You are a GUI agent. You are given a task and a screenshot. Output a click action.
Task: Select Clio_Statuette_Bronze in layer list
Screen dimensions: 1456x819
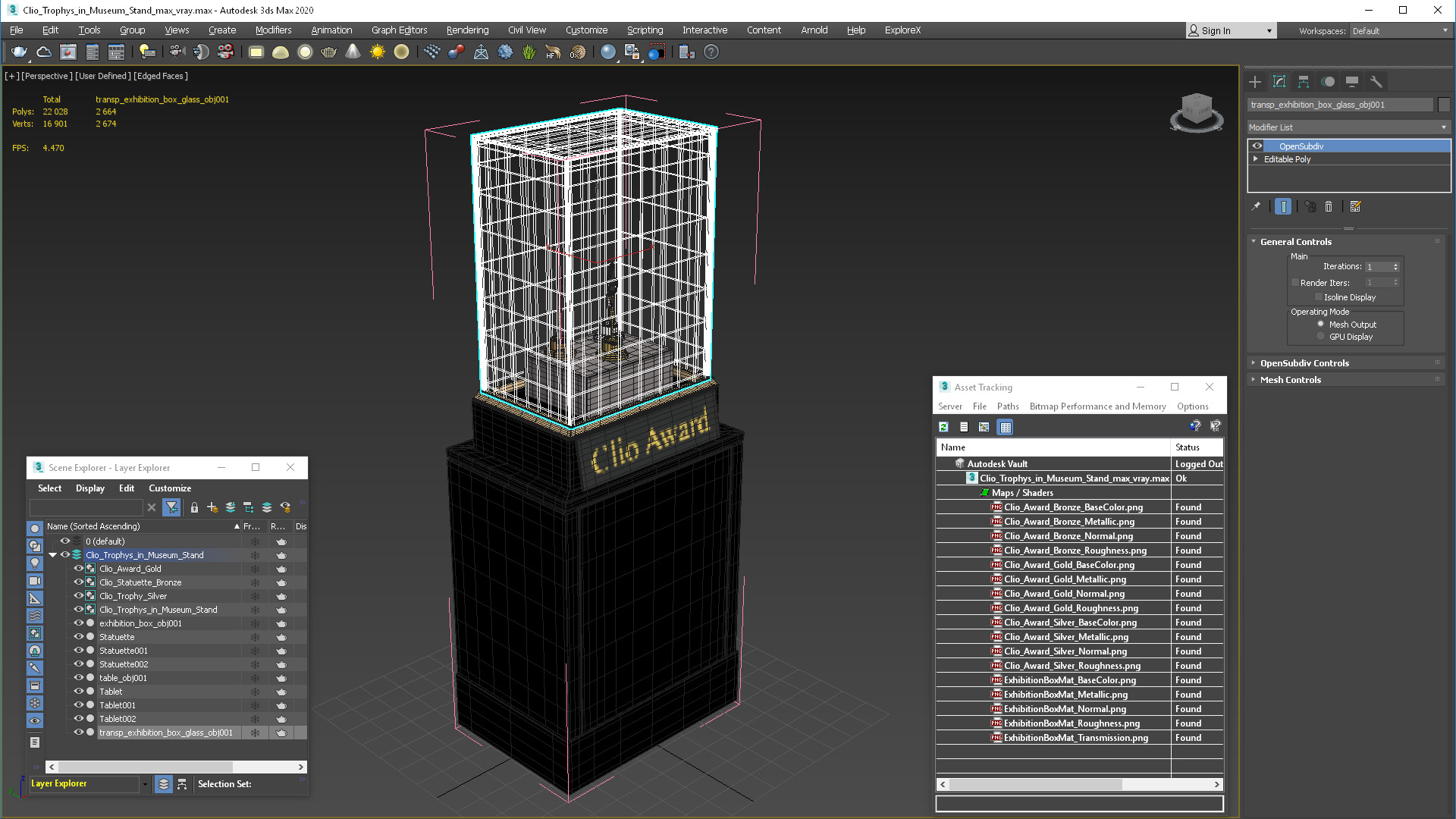coord(140,582)
